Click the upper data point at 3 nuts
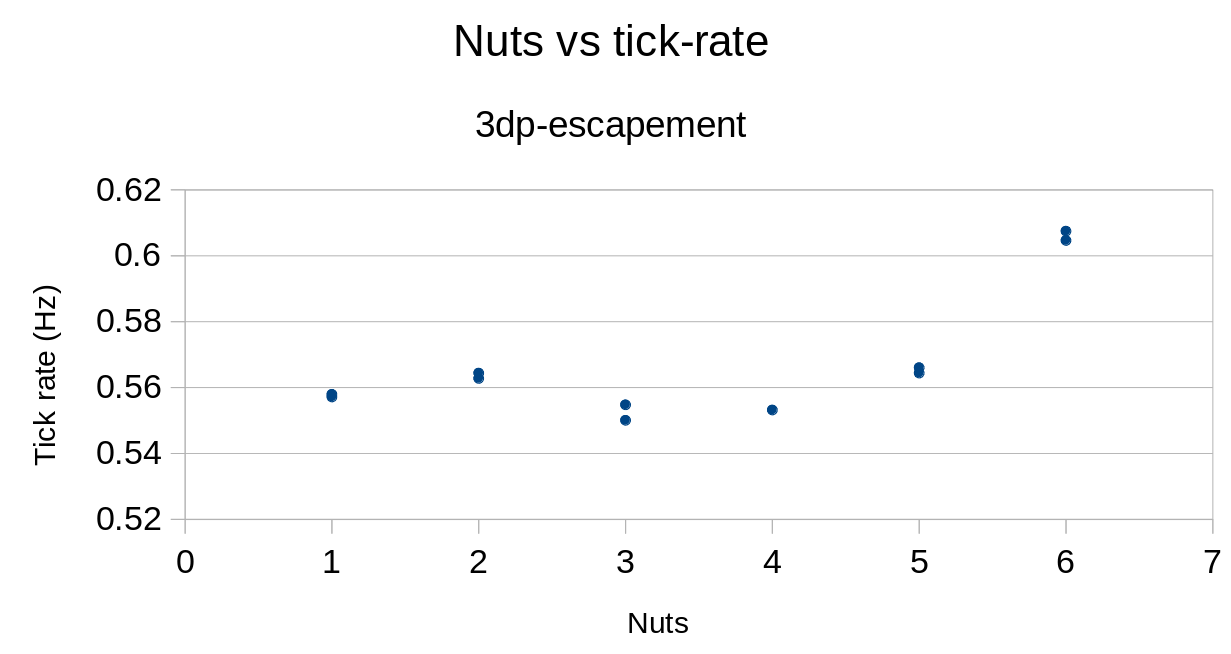Viewport: 1231px width, 654px height. point(625,405)
